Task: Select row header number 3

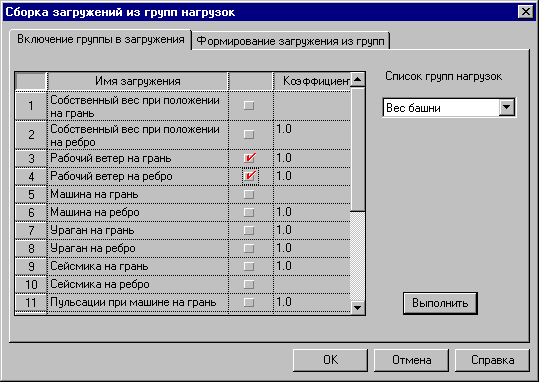Action: click(x=31, y=158)
